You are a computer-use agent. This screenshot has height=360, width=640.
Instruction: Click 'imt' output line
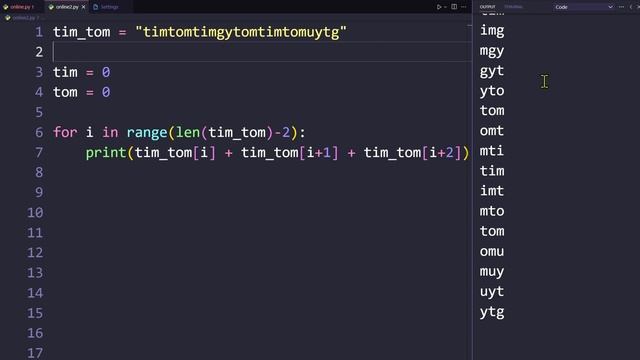point(492,191)
